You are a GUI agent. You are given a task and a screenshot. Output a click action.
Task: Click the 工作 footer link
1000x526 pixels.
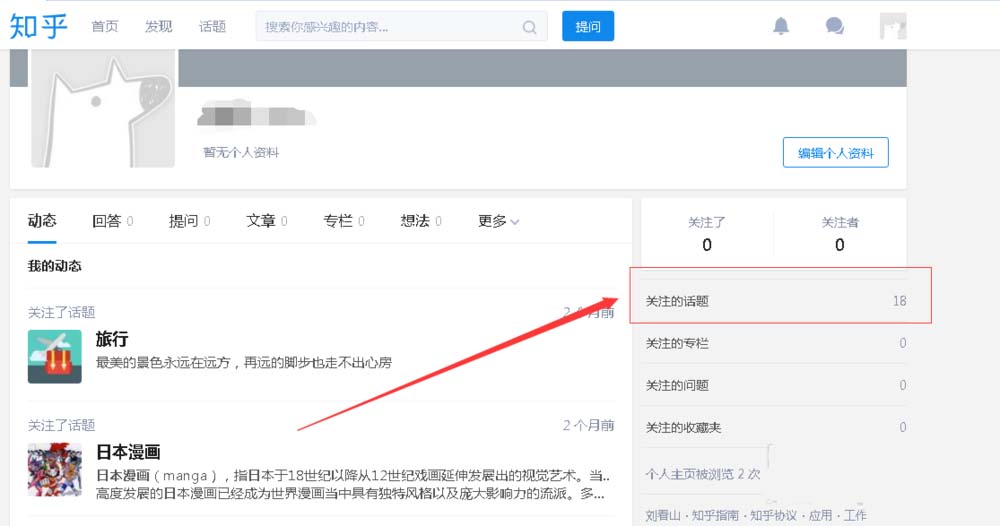click(x=855, y=515)
